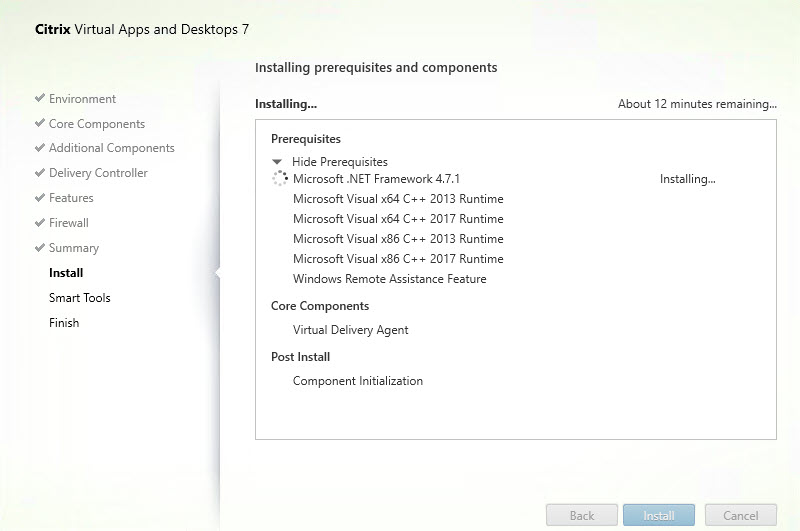Screen dimensions: 800x531
Task: Select the Smart Tools step
Action: (x=79, y=298)
